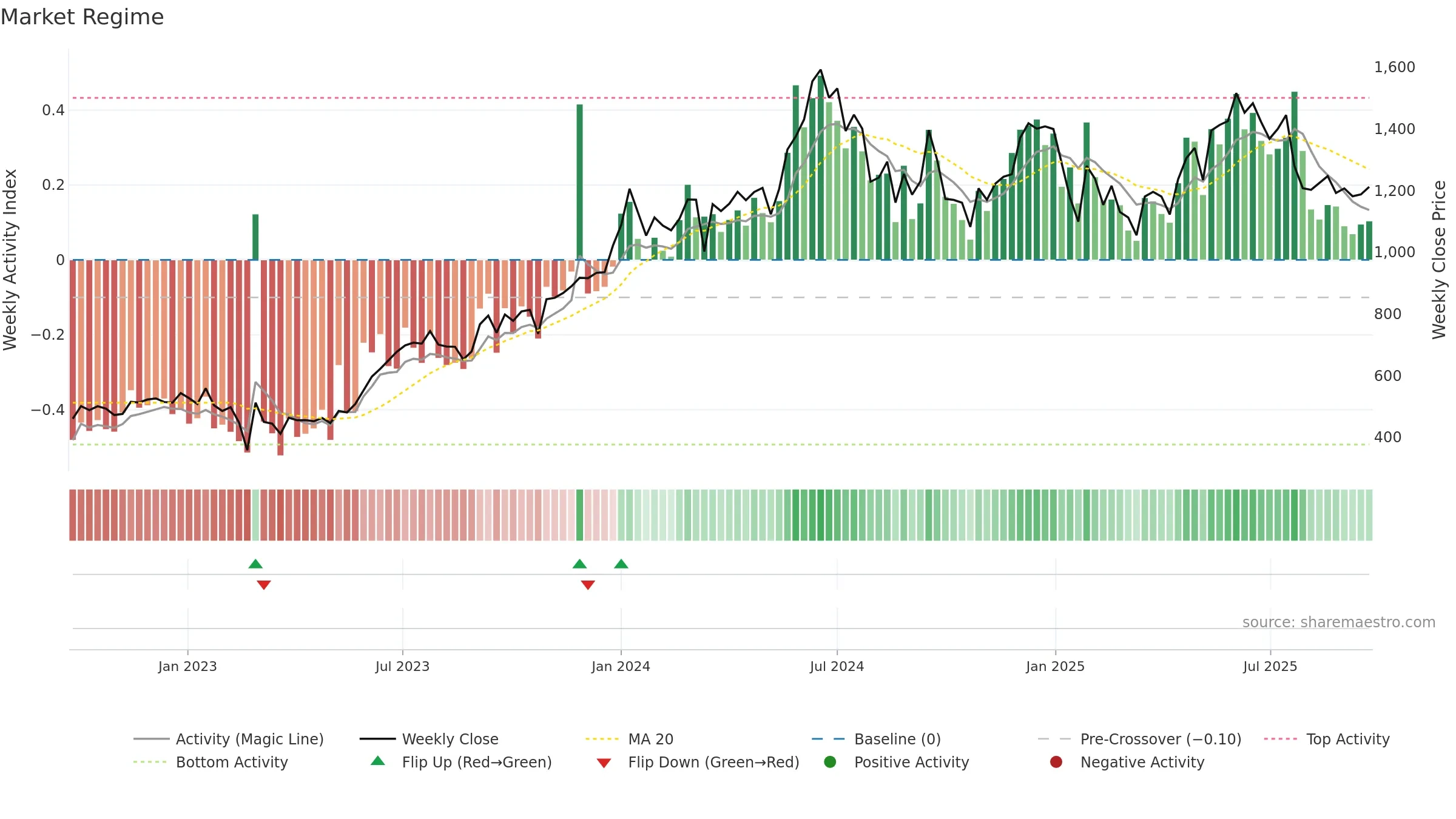
Task: Toggle the Pre-Crossover (−0.10) legend entry
Action: [x=1139, y=739]
